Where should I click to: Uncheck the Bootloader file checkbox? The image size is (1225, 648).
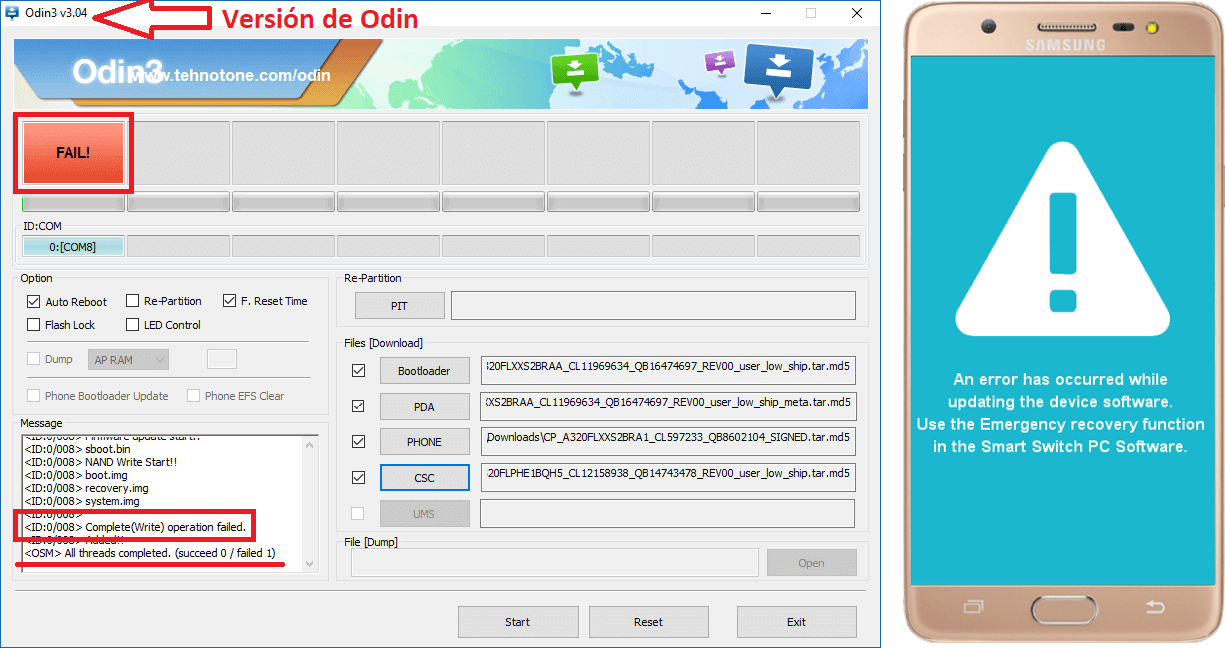click(358, 371)
